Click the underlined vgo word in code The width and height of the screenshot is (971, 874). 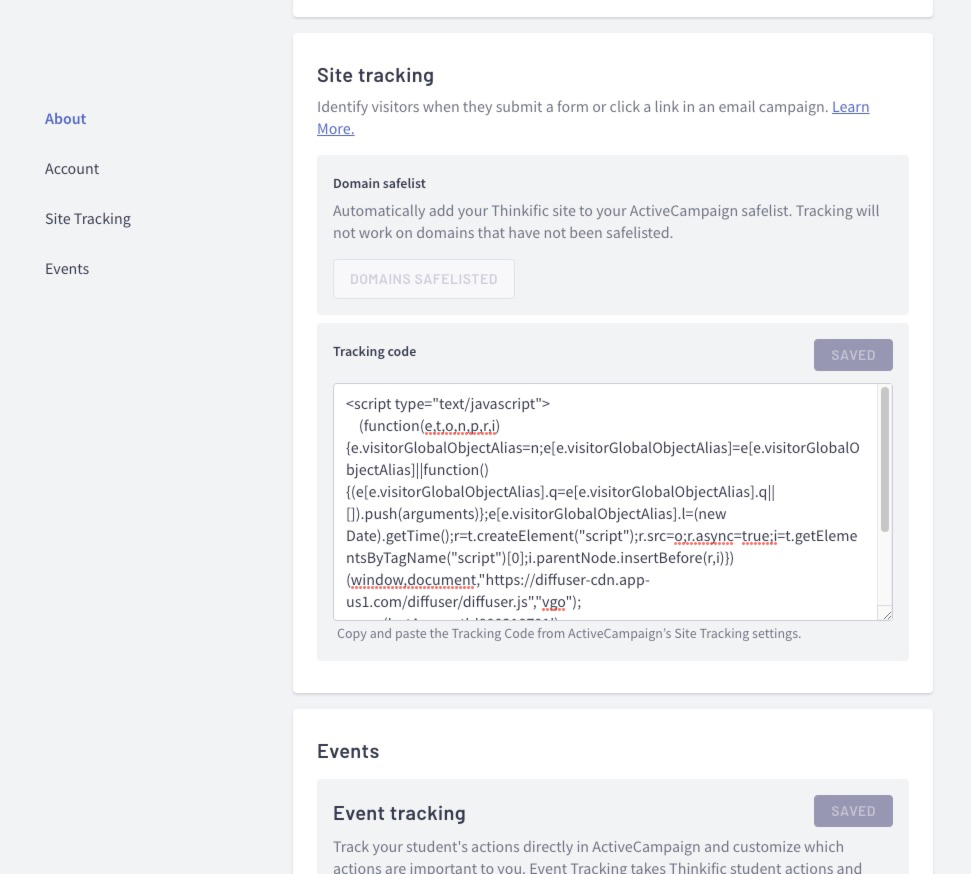[554, 602]
